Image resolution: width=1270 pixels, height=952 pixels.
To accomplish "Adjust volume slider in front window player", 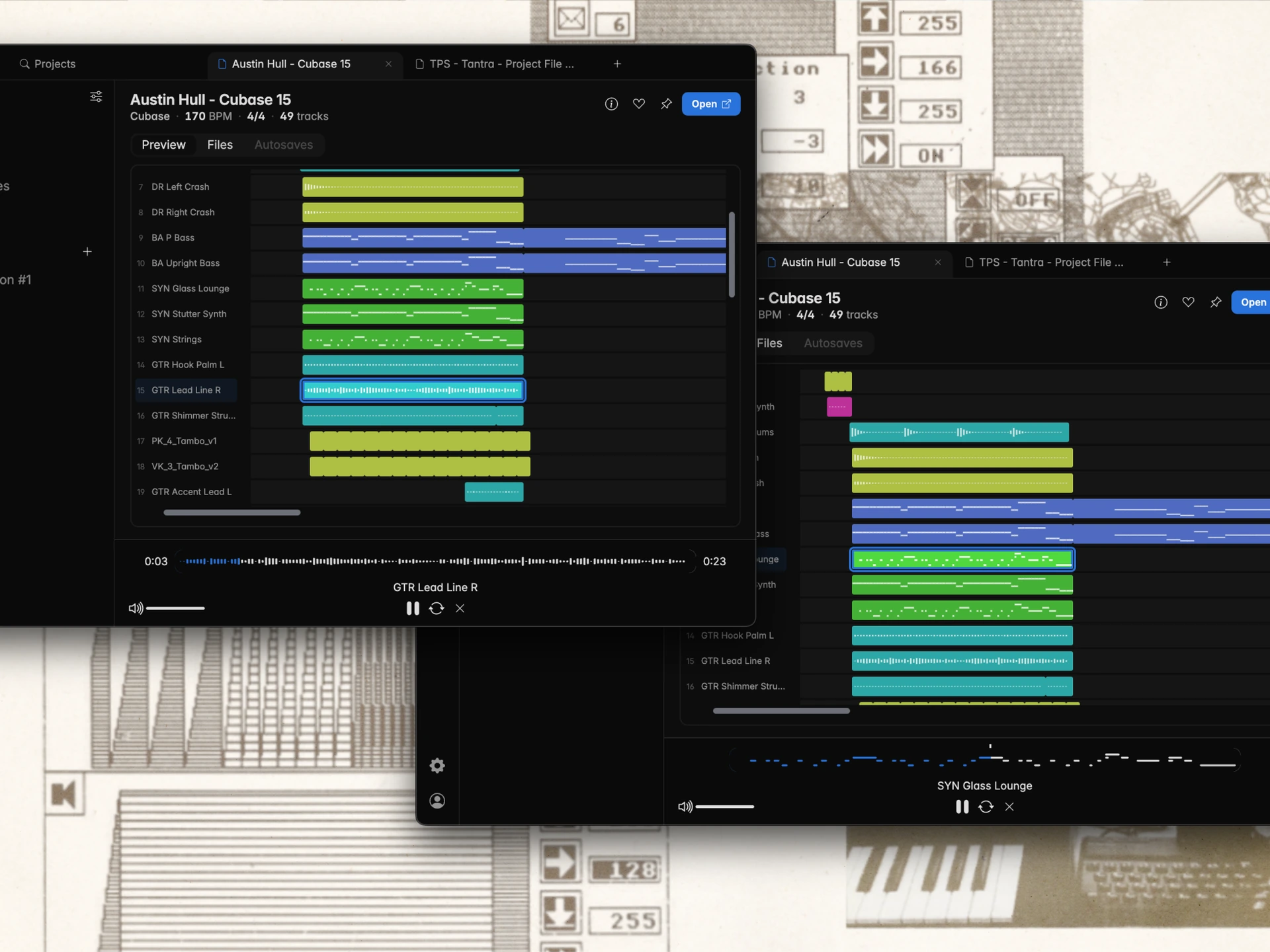I will (x=175, y=608).
